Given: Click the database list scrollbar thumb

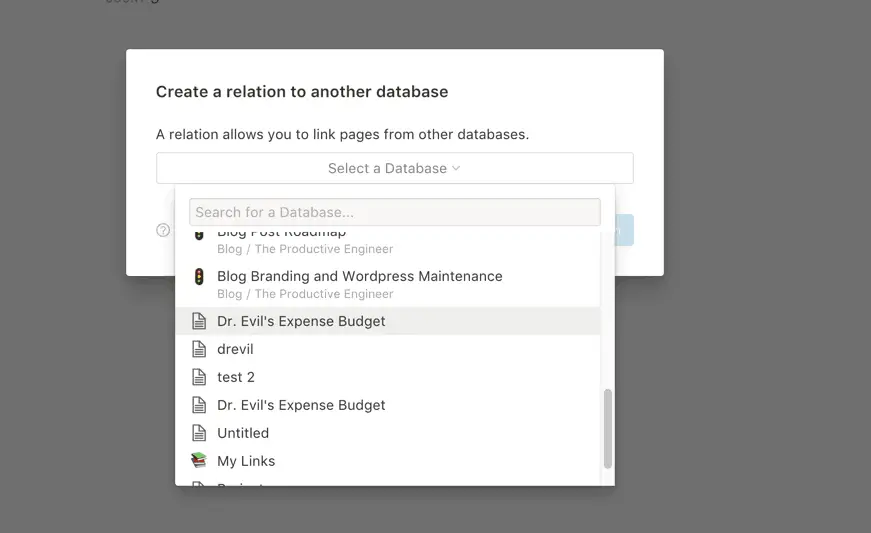Looking at the screenshot, I should click(608, 429).
